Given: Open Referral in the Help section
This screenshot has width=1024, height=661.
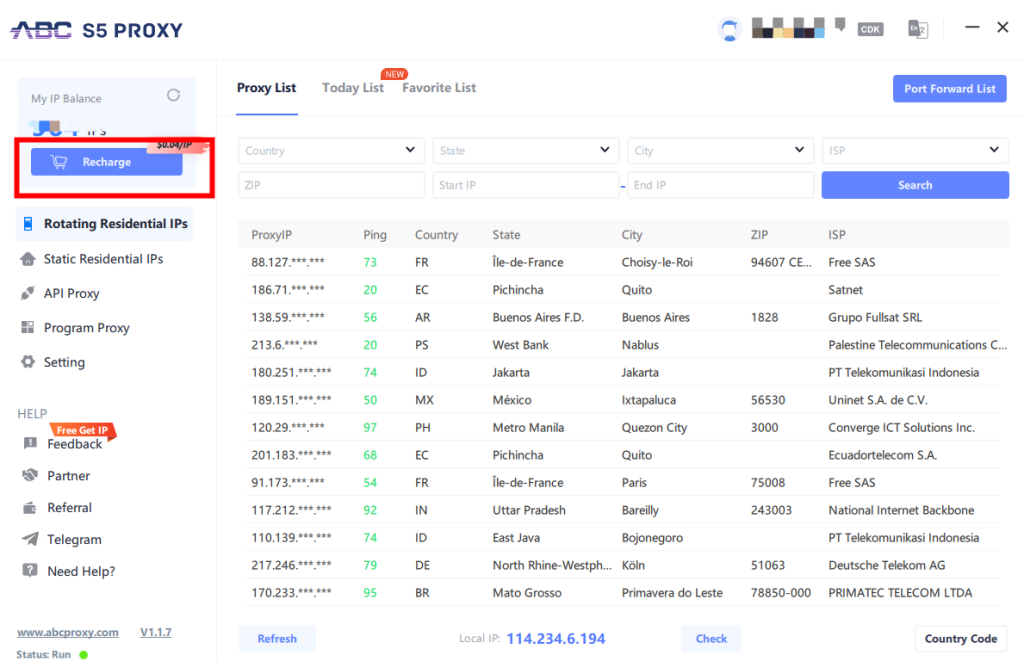Looking at the screenshot, I should tap(69, 508).
